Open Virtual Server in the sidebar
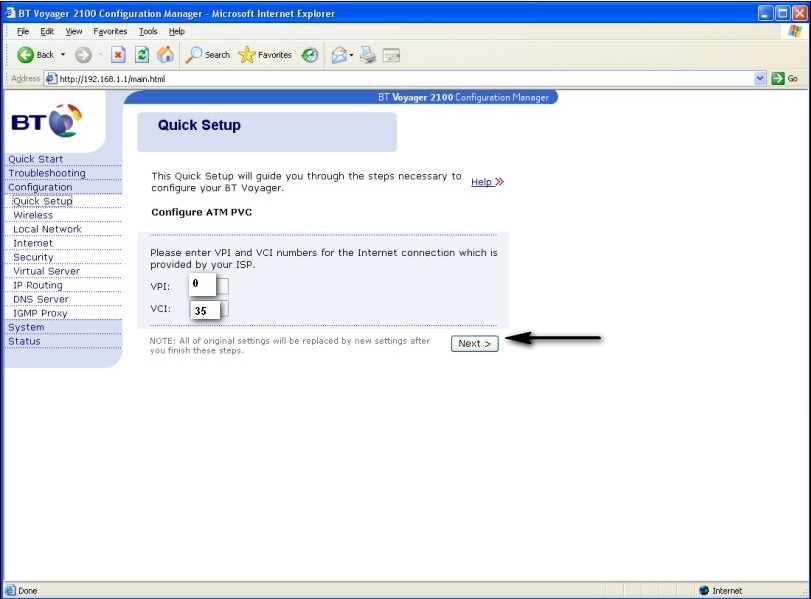The image size is (811, 599). coord(47,271)
